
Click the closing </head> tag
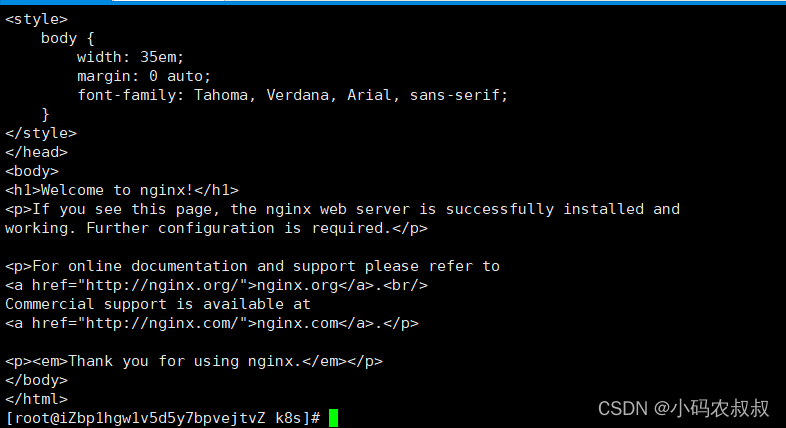pyautogui.click(x=36, y=152)
